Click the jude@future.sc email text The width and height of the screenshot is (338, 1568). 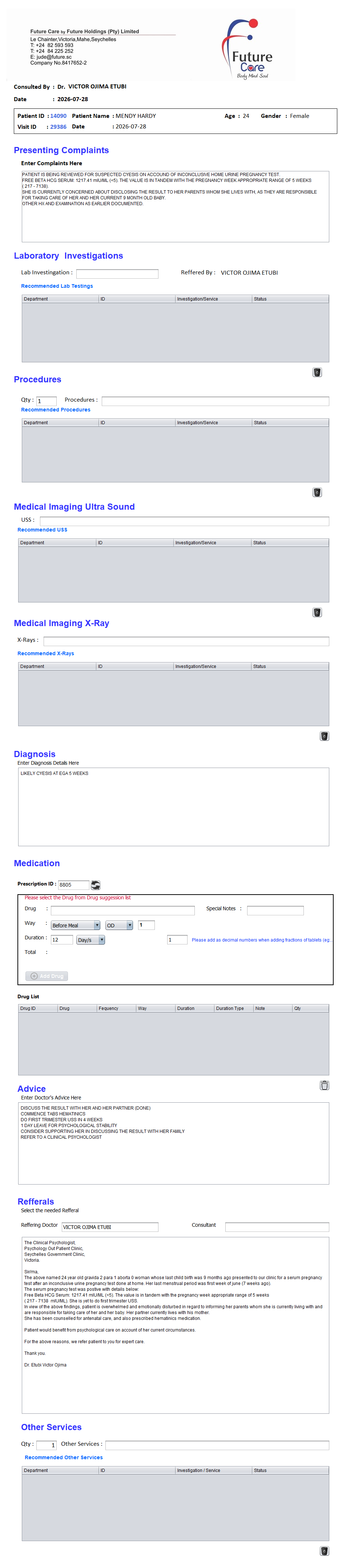(54, 57)
